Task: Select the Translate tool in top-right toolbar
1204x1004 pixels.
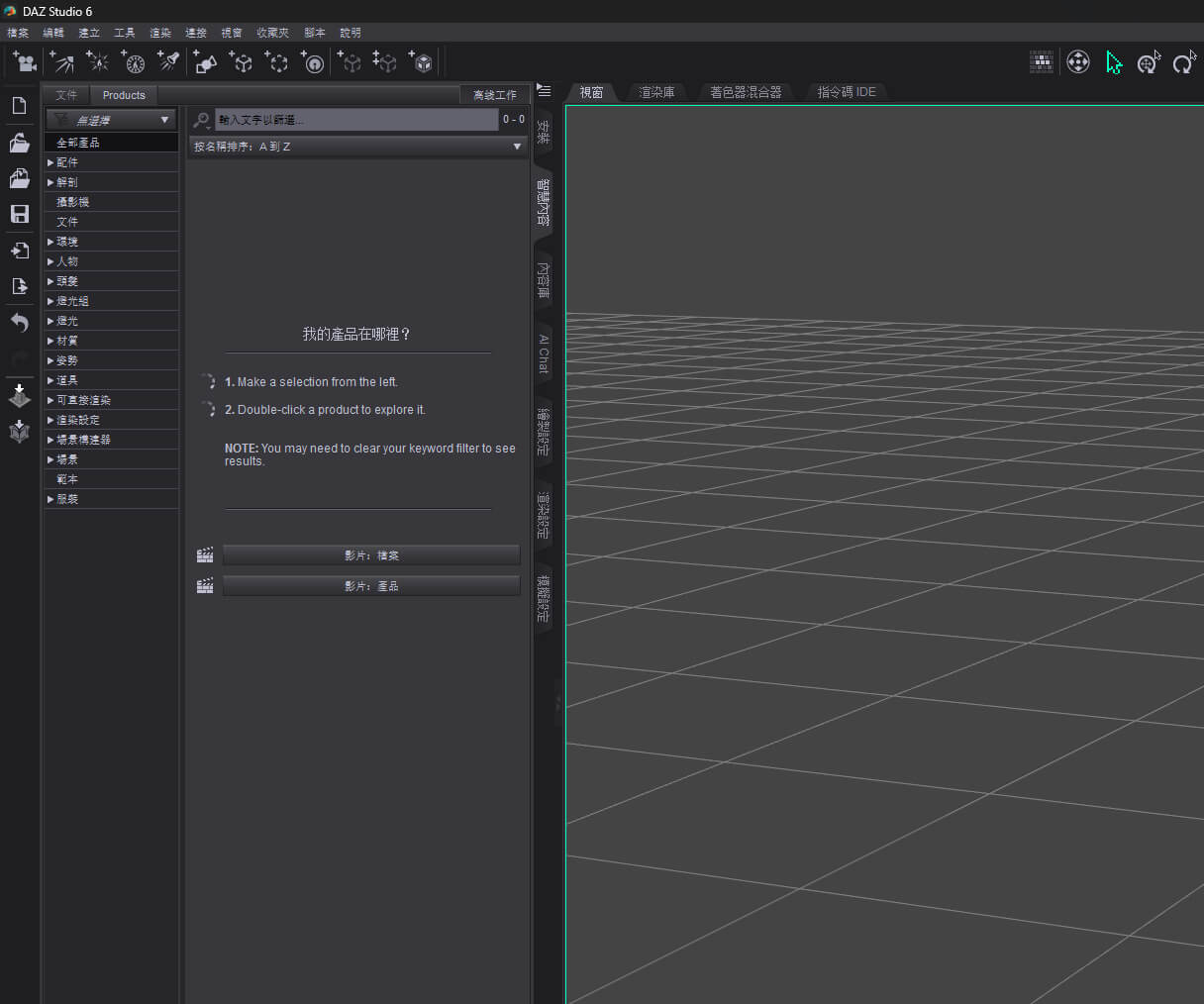Action: [x=1149, y=62]
